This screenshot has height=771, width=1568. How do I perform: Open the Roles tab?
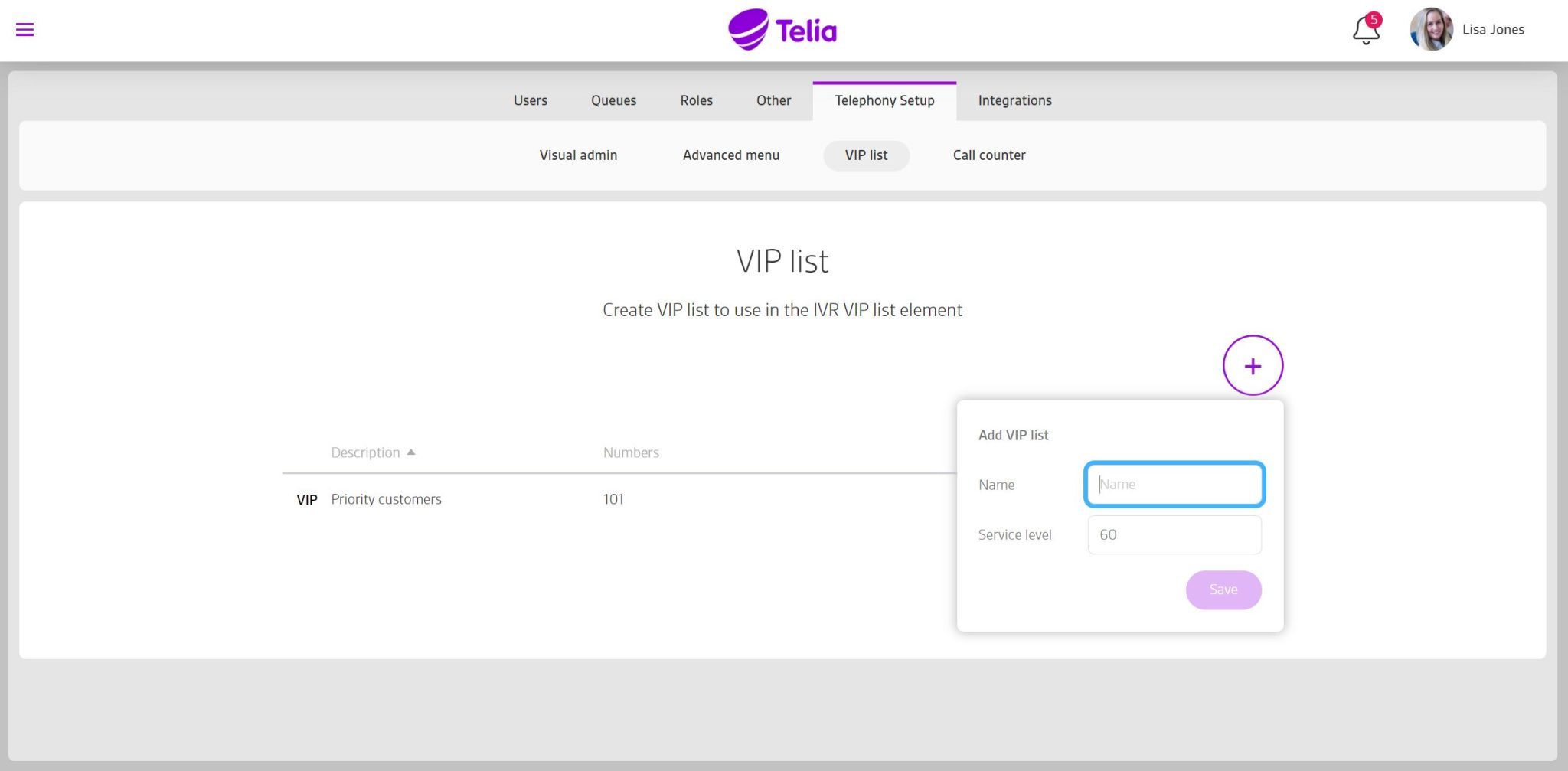pyautogui.click(x=696, y=100)
